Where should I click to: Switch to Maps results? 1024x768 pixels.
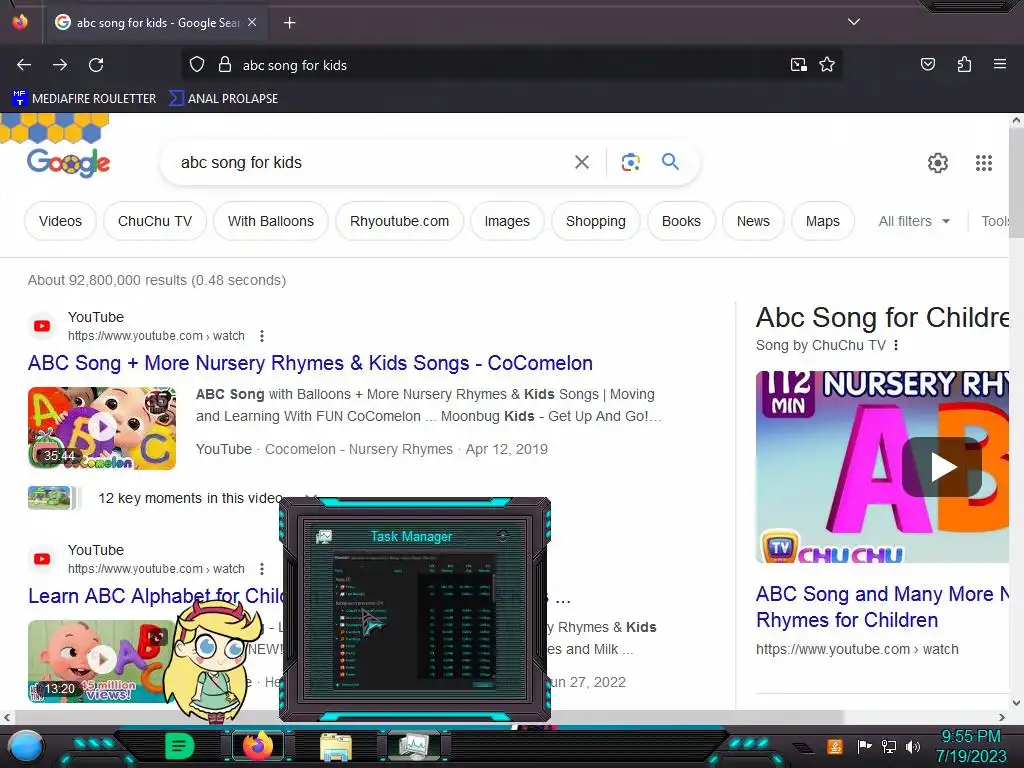[822, 221]
